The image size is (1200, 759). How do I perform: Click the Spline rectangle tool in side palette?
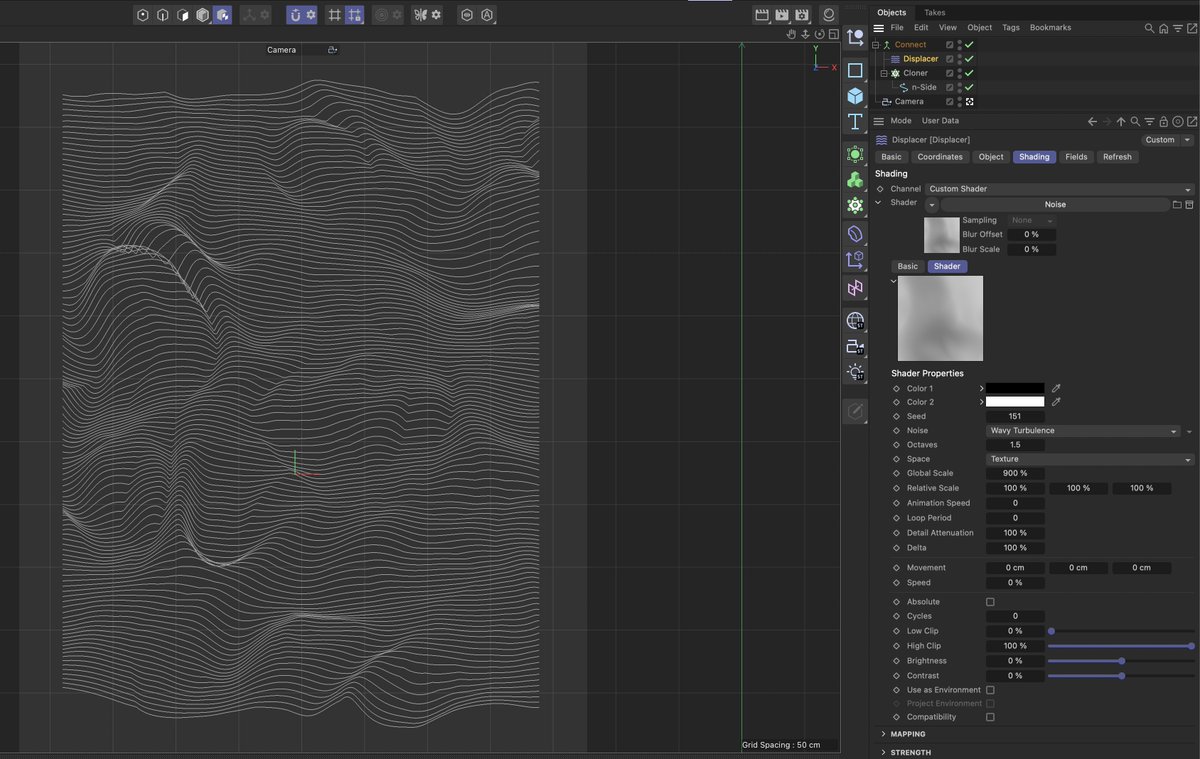coord(855,71)
